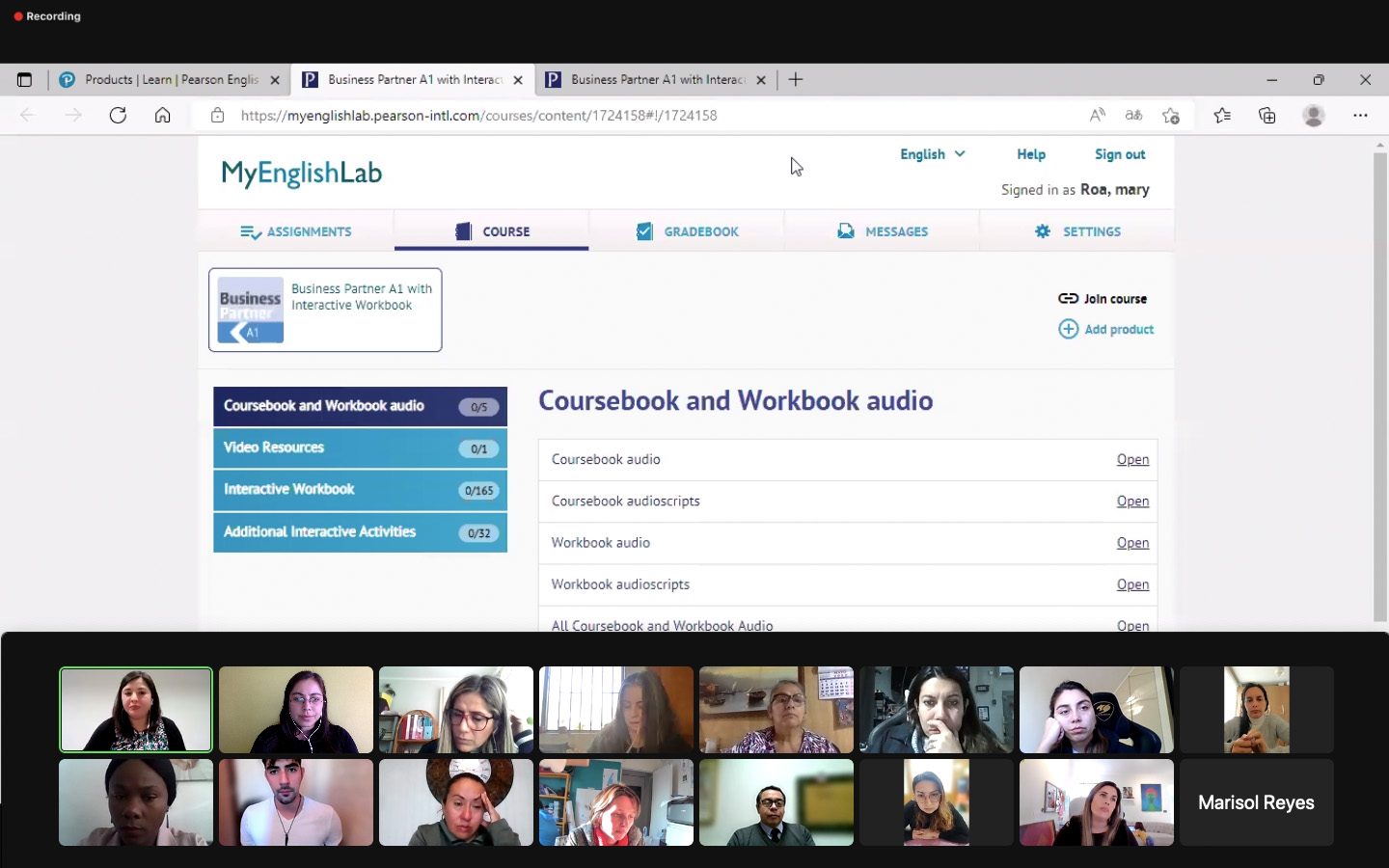Open Interactive Workbook sidebar section
Screen dimensions: 1389x868
tap(360, 490)
